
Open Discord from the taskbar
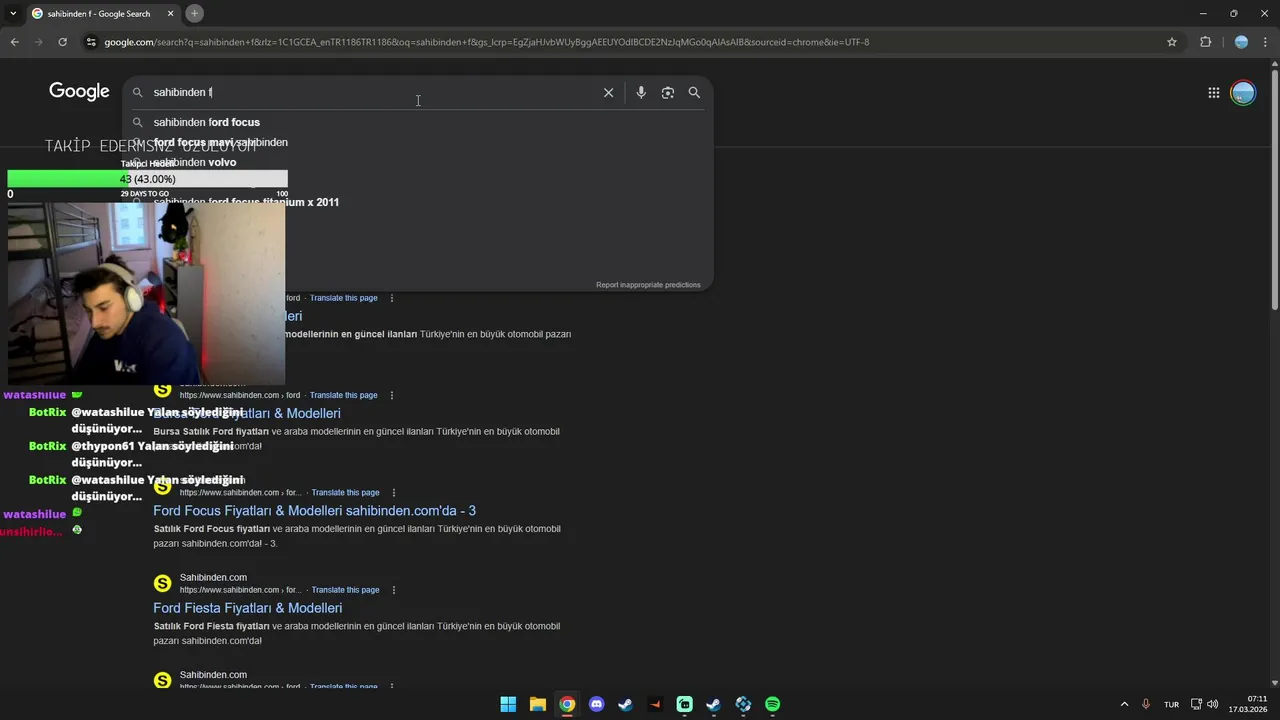coord(597,704)
